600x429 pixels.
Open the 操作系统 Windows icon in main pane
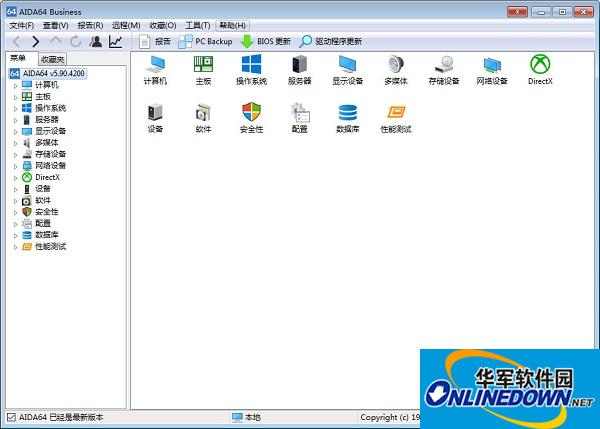click(x=251, y=70)
